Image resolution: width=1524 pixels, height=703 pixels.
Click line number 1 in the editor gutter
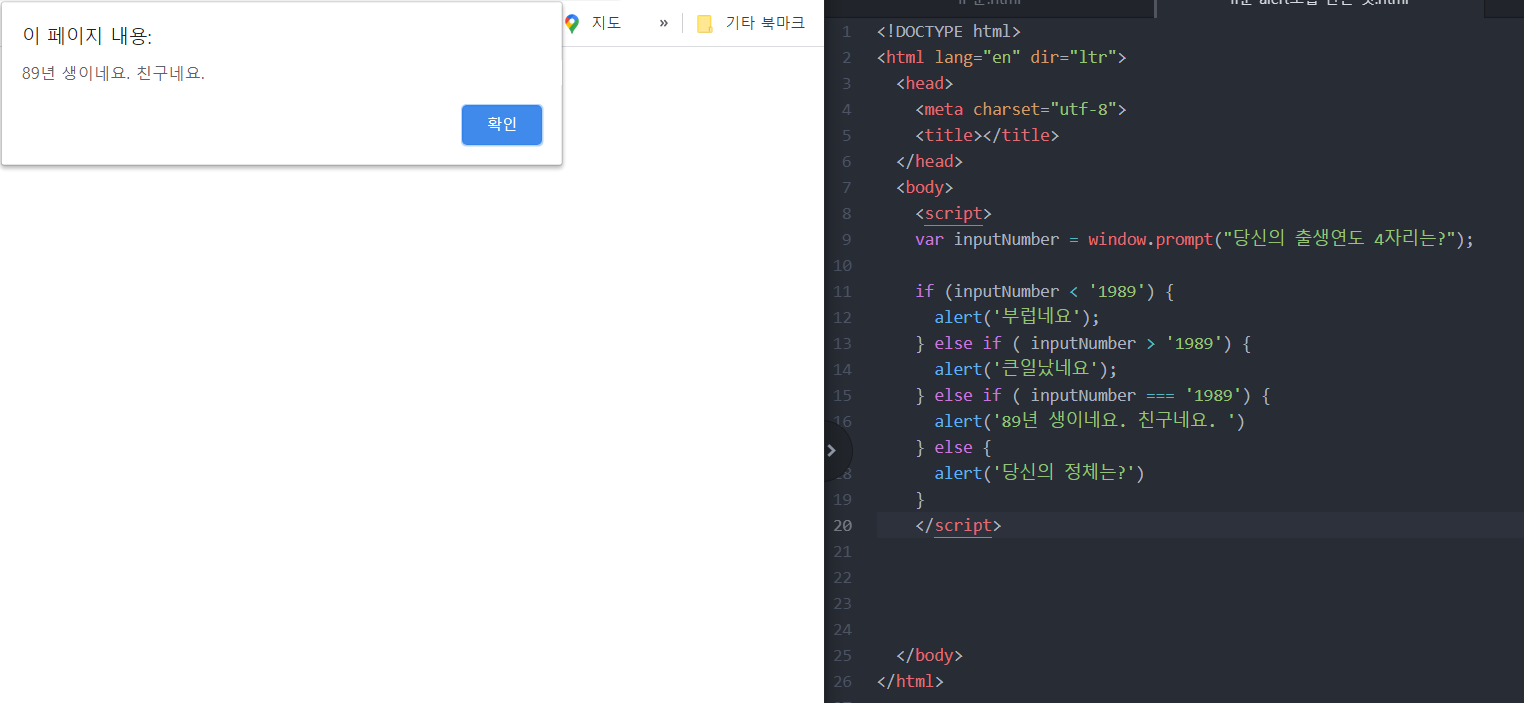[846, 31]
